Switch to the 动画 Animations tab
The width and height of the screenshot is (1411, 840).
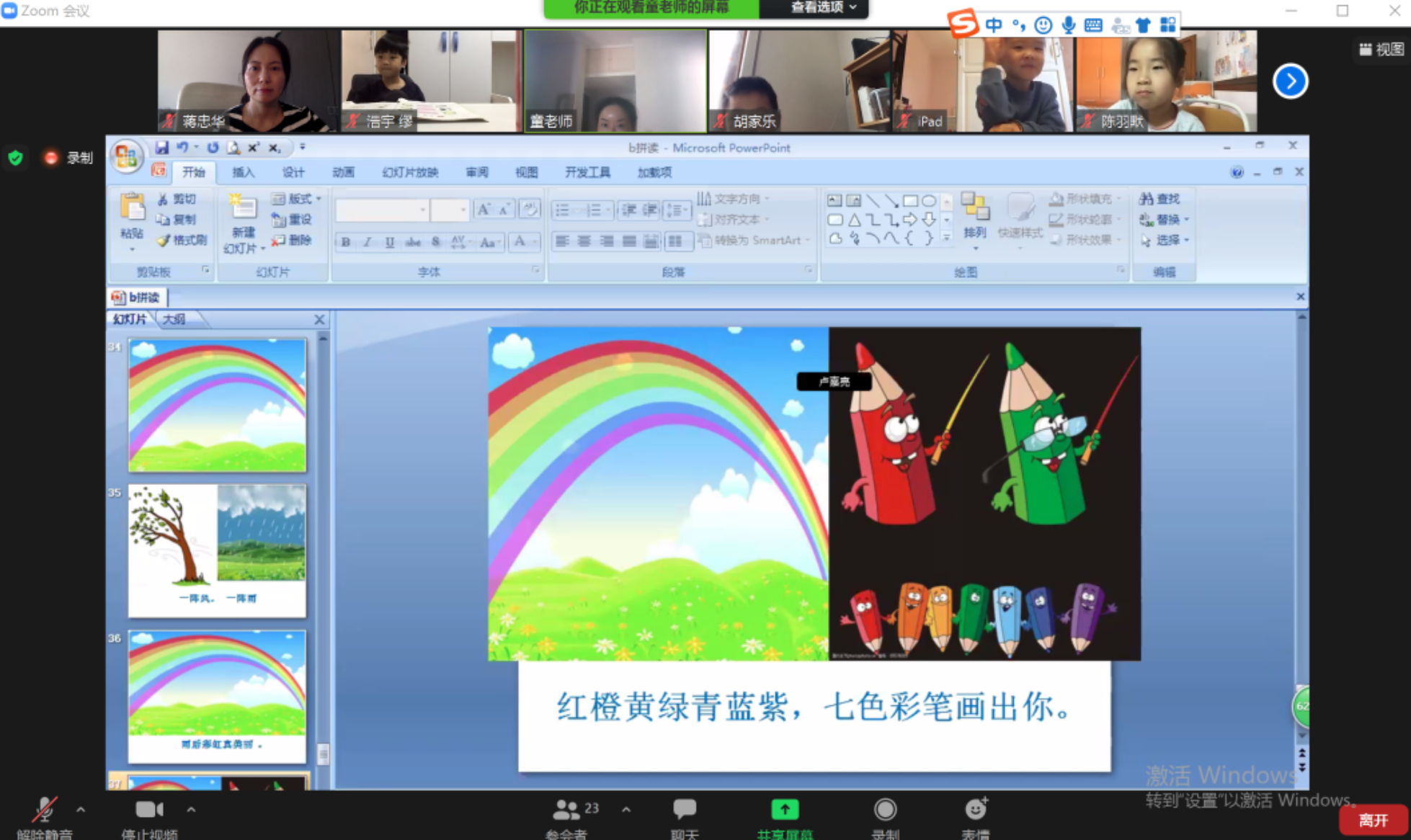pyautogui.click(x=343, y=172)
